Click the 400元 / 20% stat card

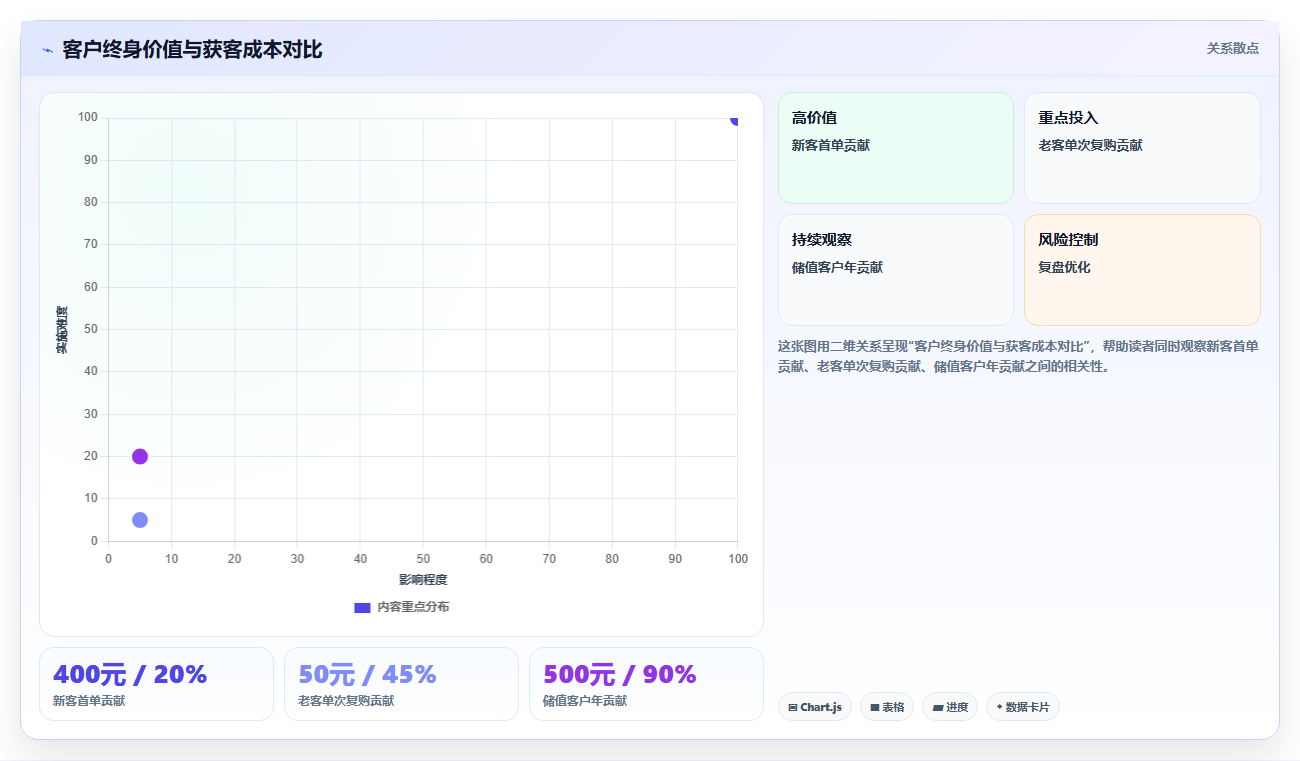tap(156, 684)
